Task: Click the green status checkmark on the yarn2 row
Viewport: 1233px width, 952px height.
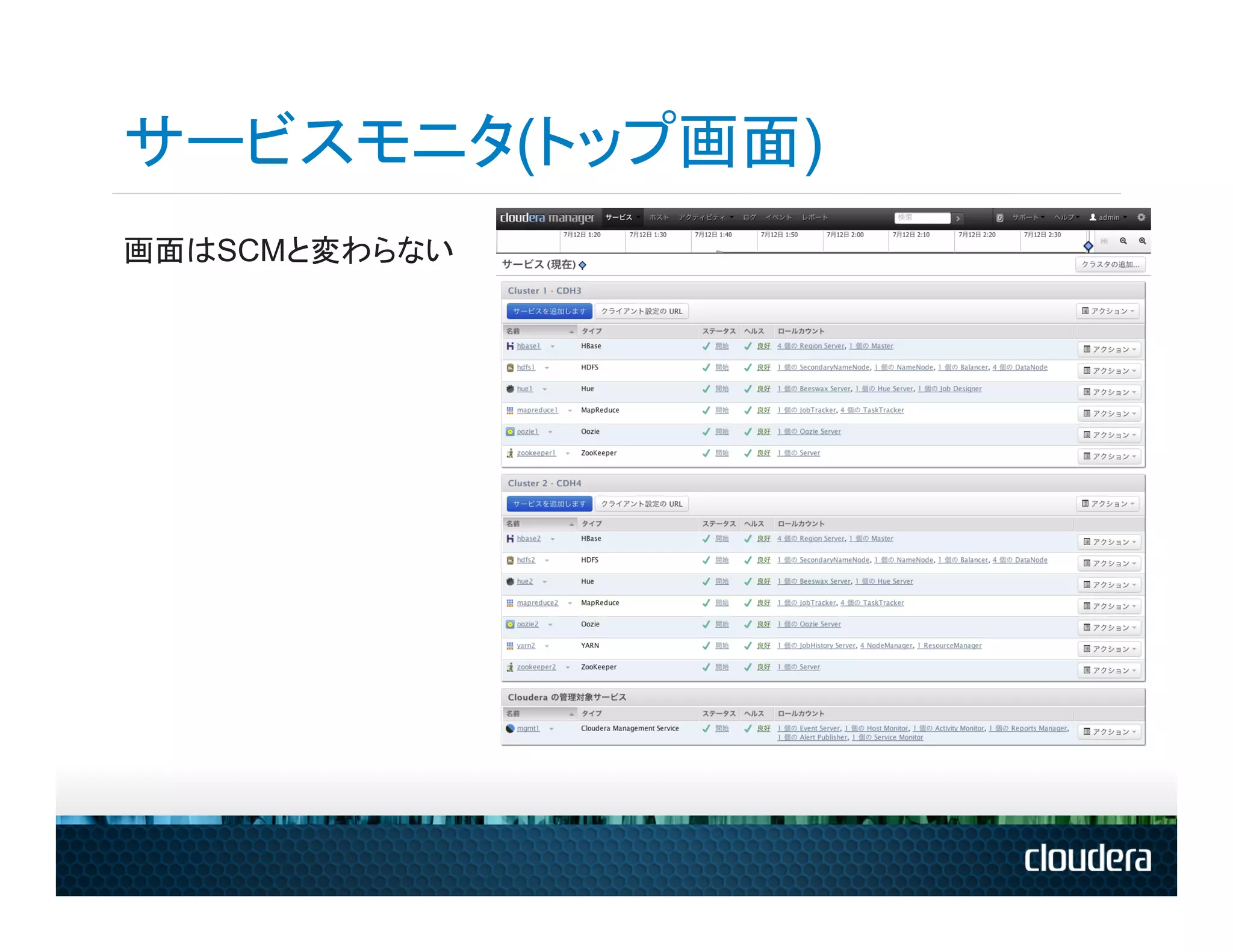Action: tap(706, 646)
